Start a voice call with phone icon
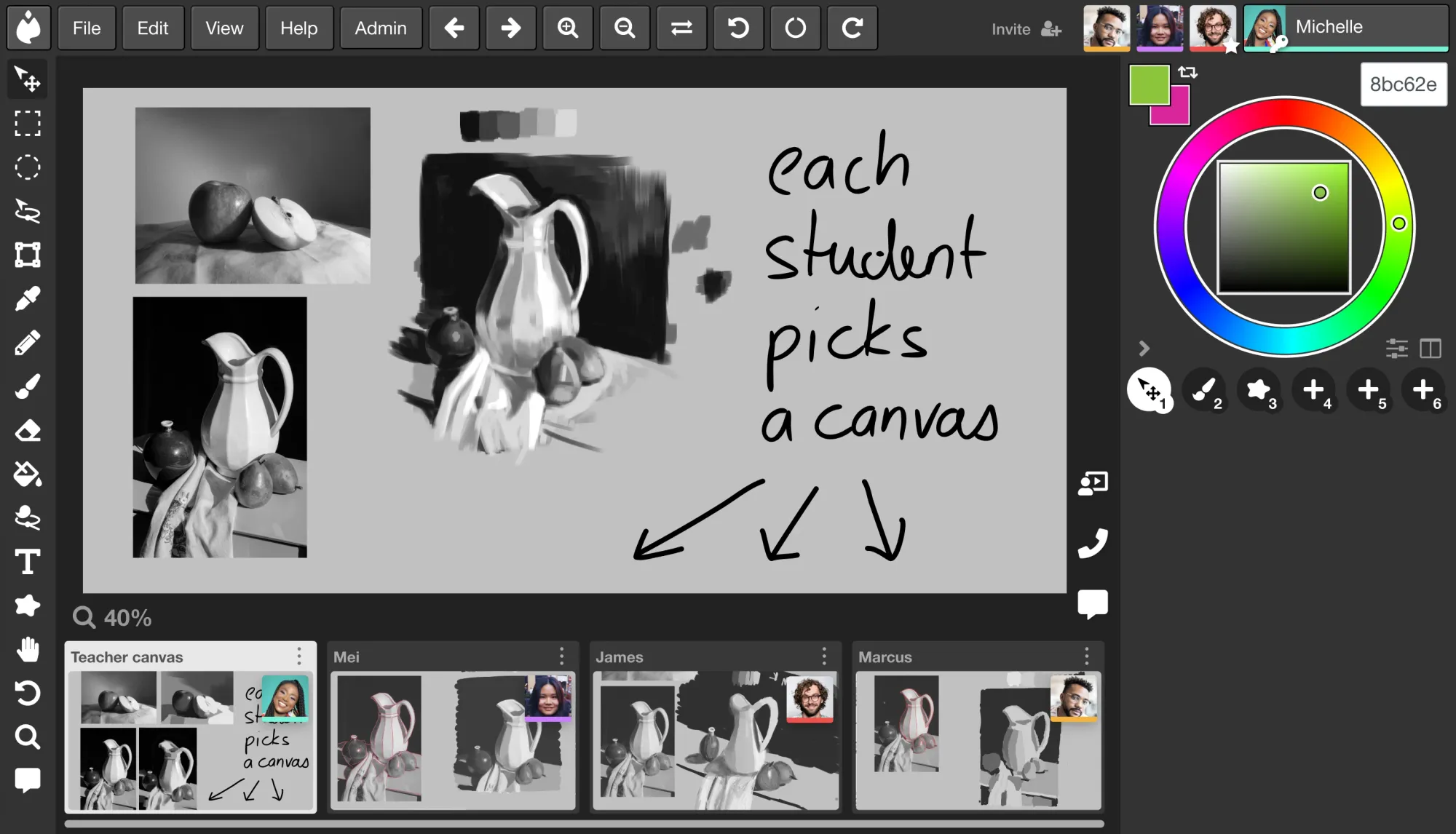This screenshot has height=834, width=1456. pos(1093,543)
